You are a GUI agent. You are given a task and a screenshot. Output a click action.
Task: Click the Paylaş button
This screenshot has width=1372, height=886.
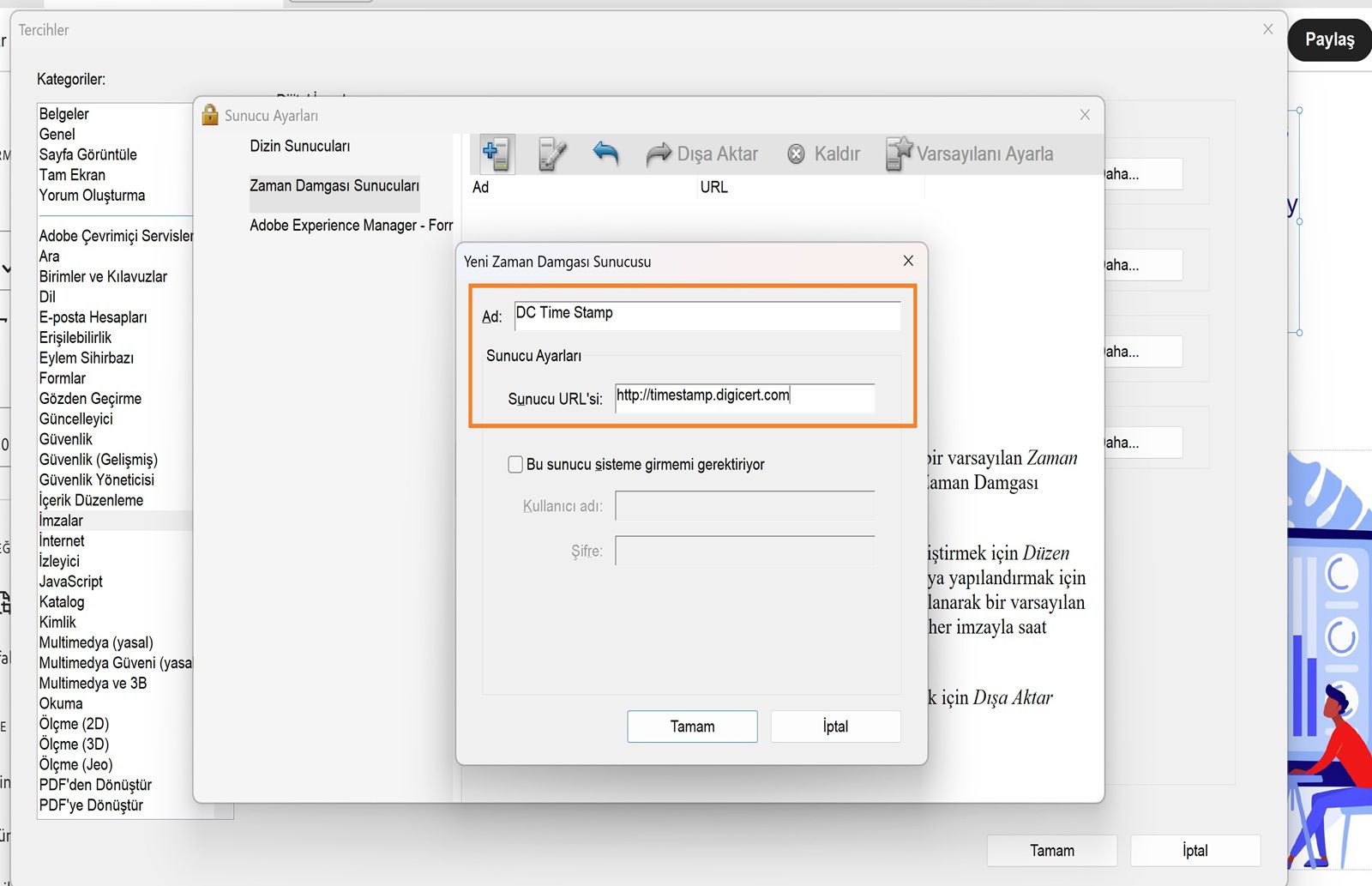1328,40
